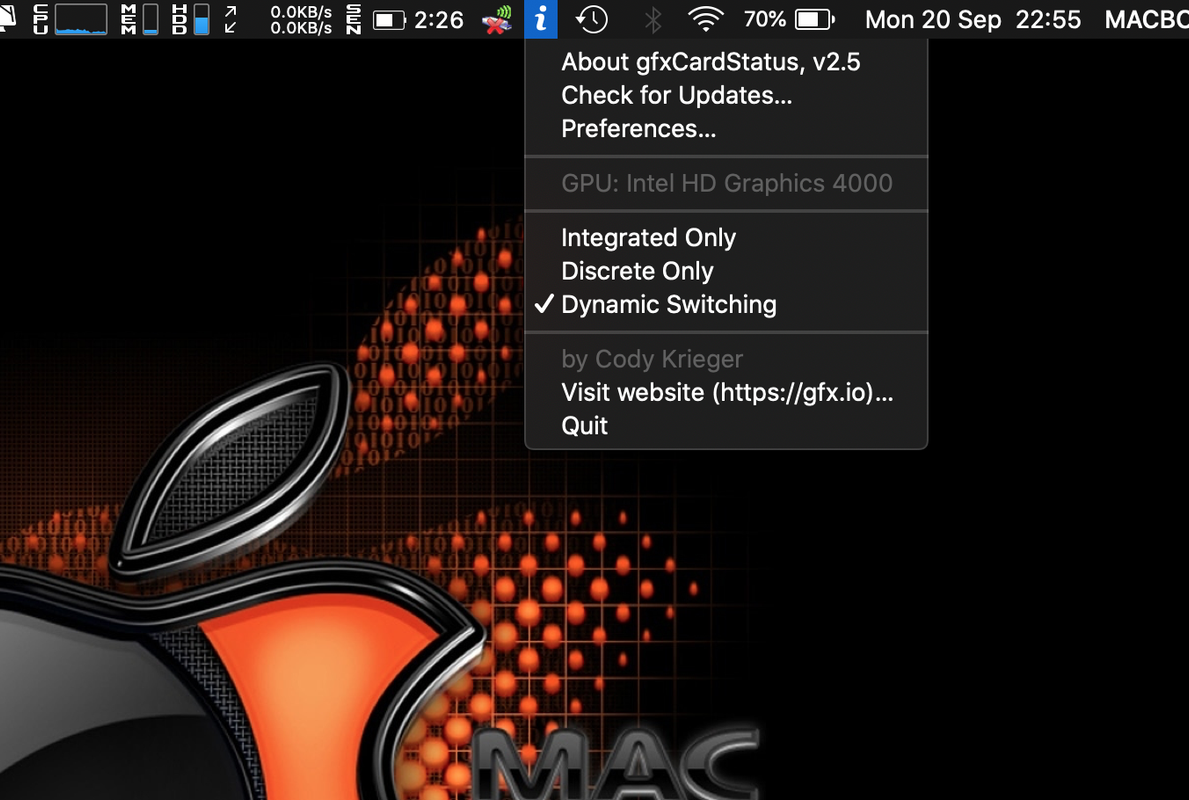Select Discrete Only GPU mode
The image size is (1189, 800).
726,271
